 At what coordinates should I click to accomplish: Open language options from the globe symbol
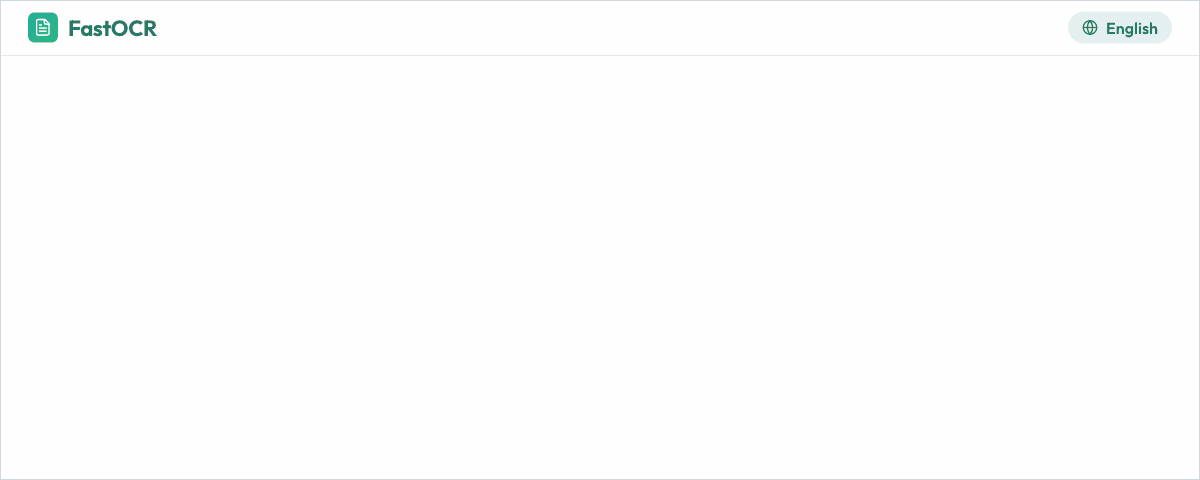(x=1090, y=28)
